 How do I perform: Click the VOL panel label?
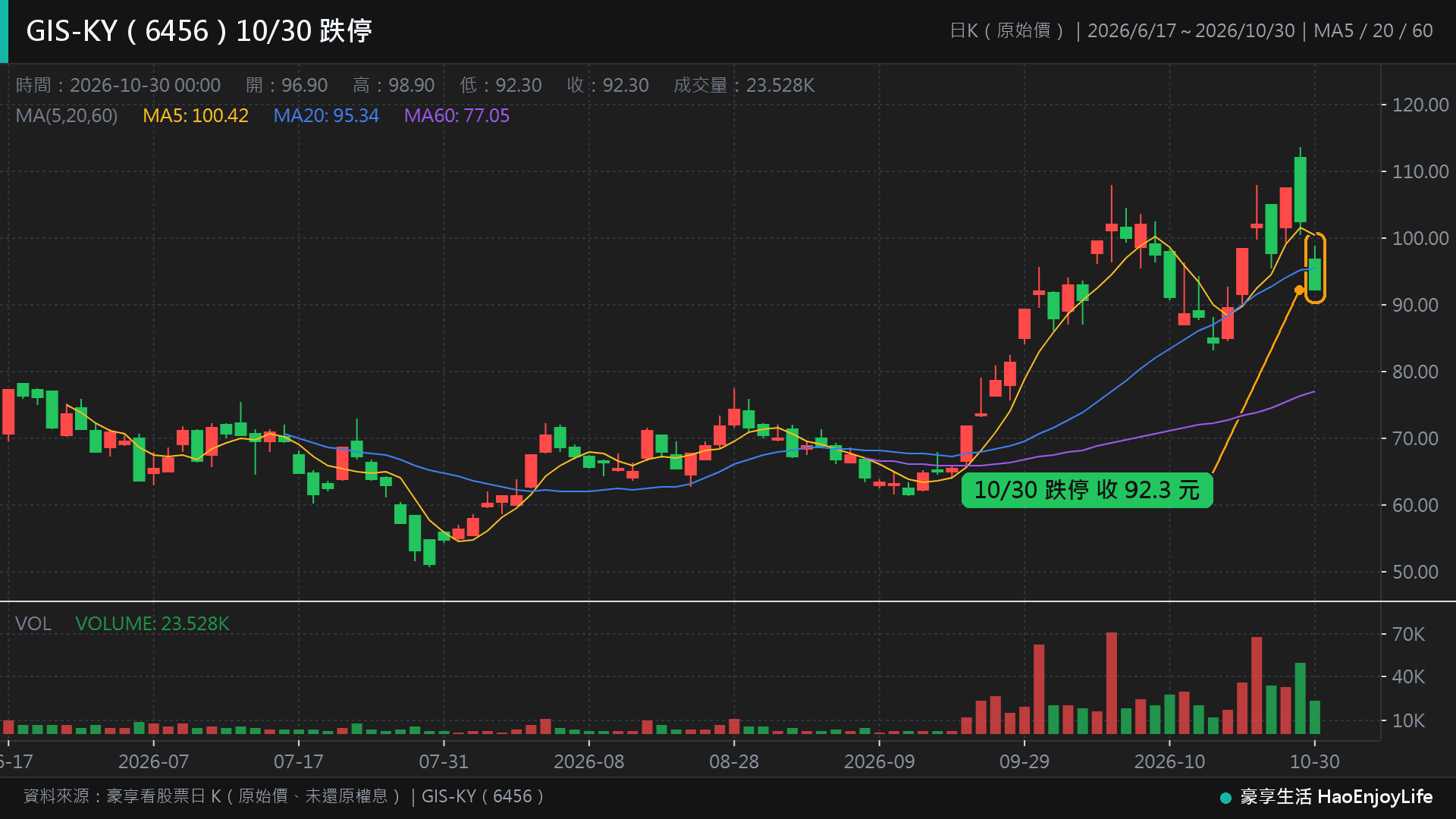click(33, 623)
